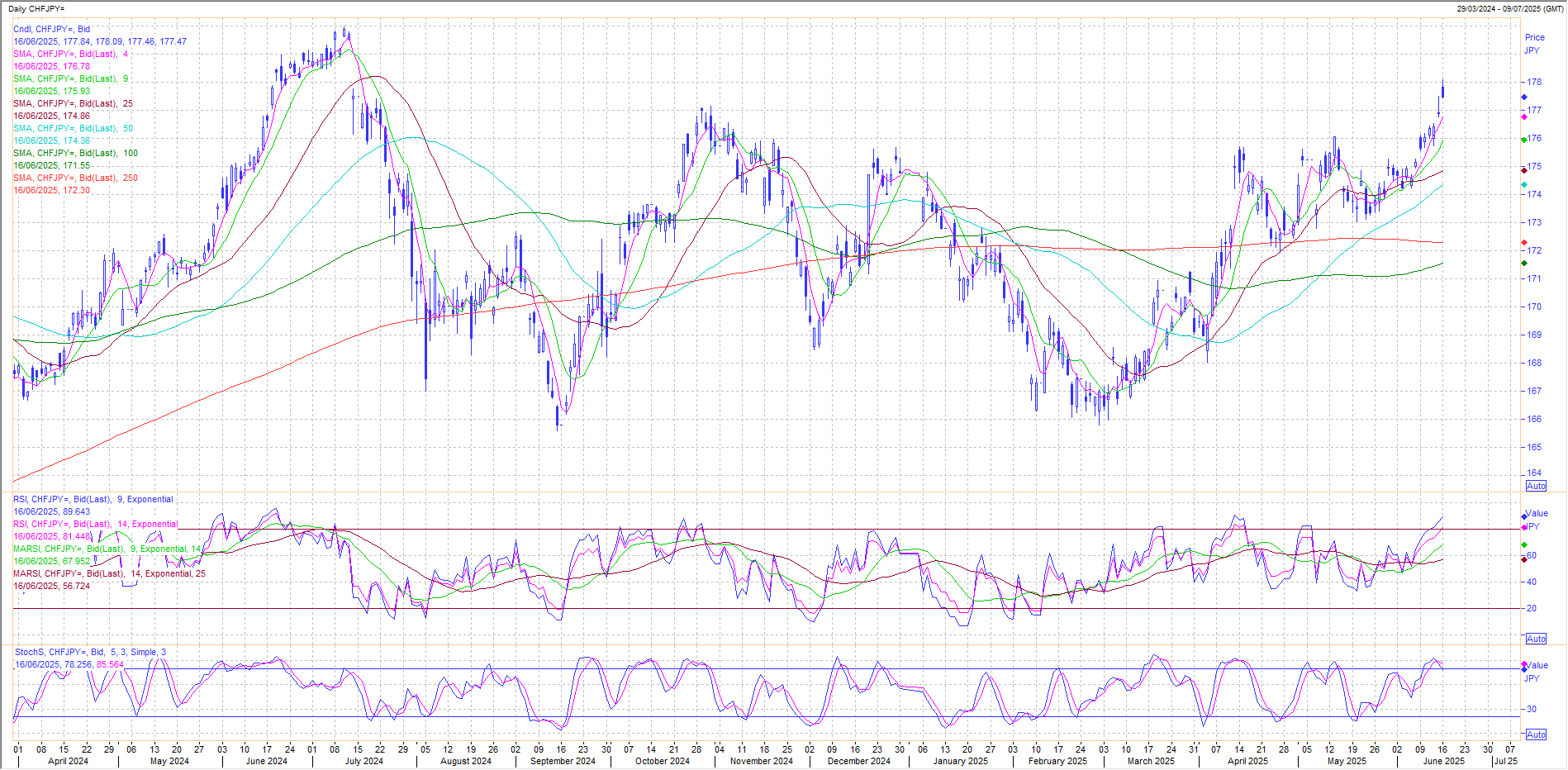Click the 171 price axis label

coord(1534,278)
